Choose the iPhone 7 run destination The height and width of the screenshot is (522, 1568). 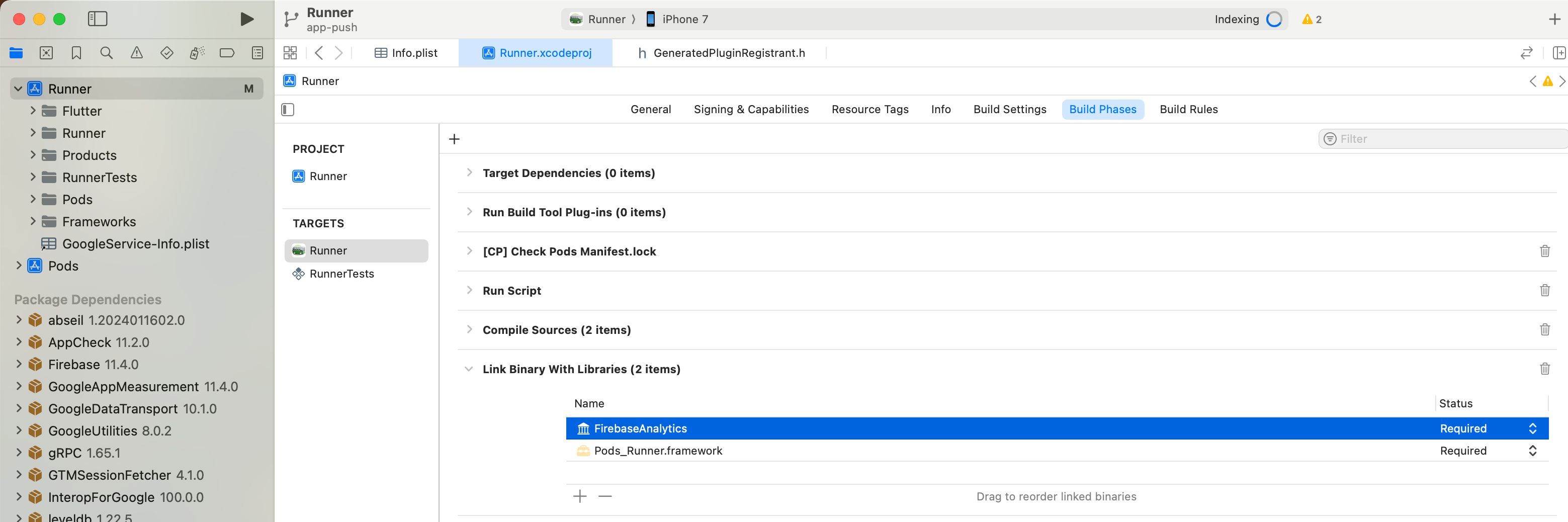click(x=677, y=19)
